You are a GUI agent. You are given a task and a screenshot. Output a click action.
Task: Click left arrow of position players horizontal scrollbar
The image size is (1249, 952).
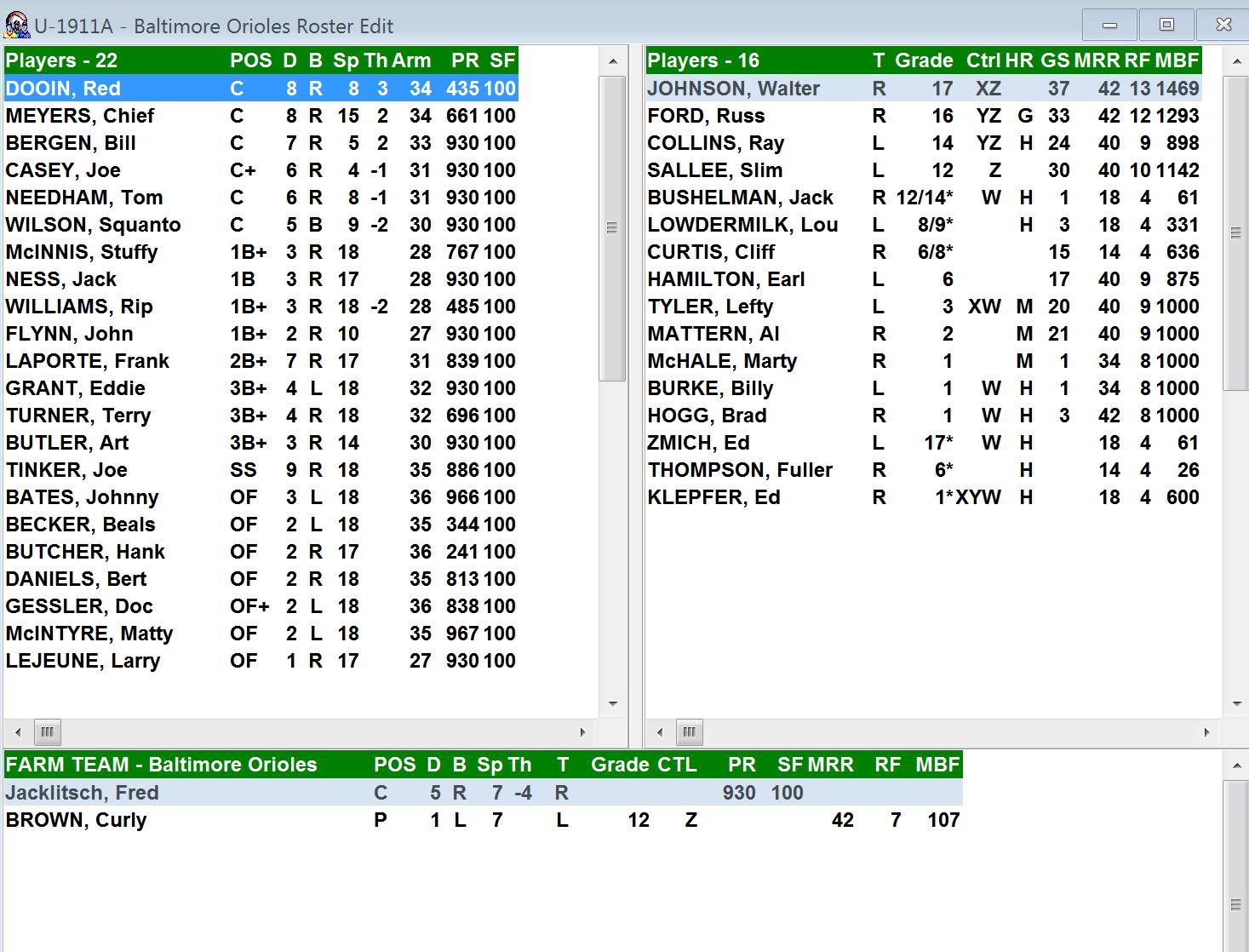pyautogui.click(x=18, y=732)
